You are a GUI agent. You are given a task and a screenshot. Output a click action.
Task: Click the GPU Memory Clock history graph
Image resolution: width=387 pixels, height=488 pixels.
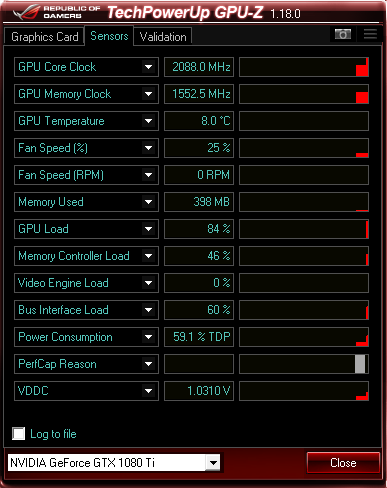pyautogui.click(x=304, y=94)
